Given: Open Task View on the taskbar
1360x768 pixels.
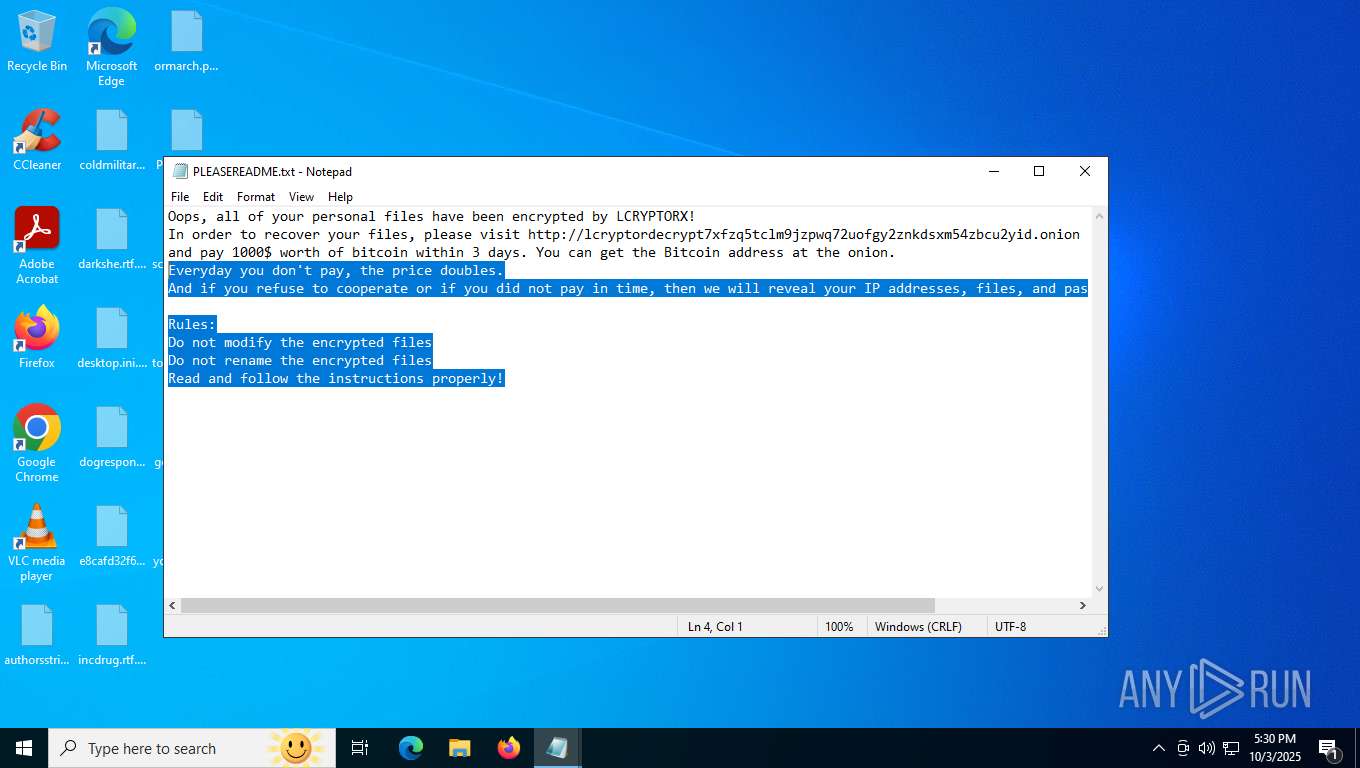Looking at the screenshot, I should click(360, 748).
